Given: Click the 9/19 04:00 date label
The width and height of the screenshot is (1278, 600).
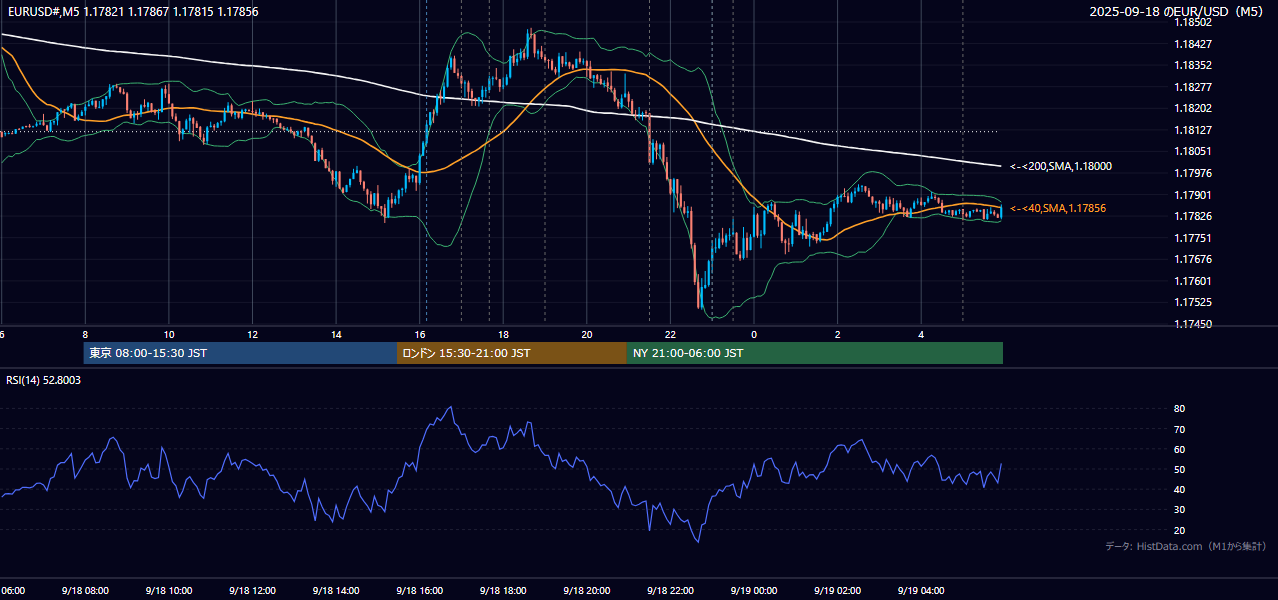Looking at the screenshot, I should point(921,590).
